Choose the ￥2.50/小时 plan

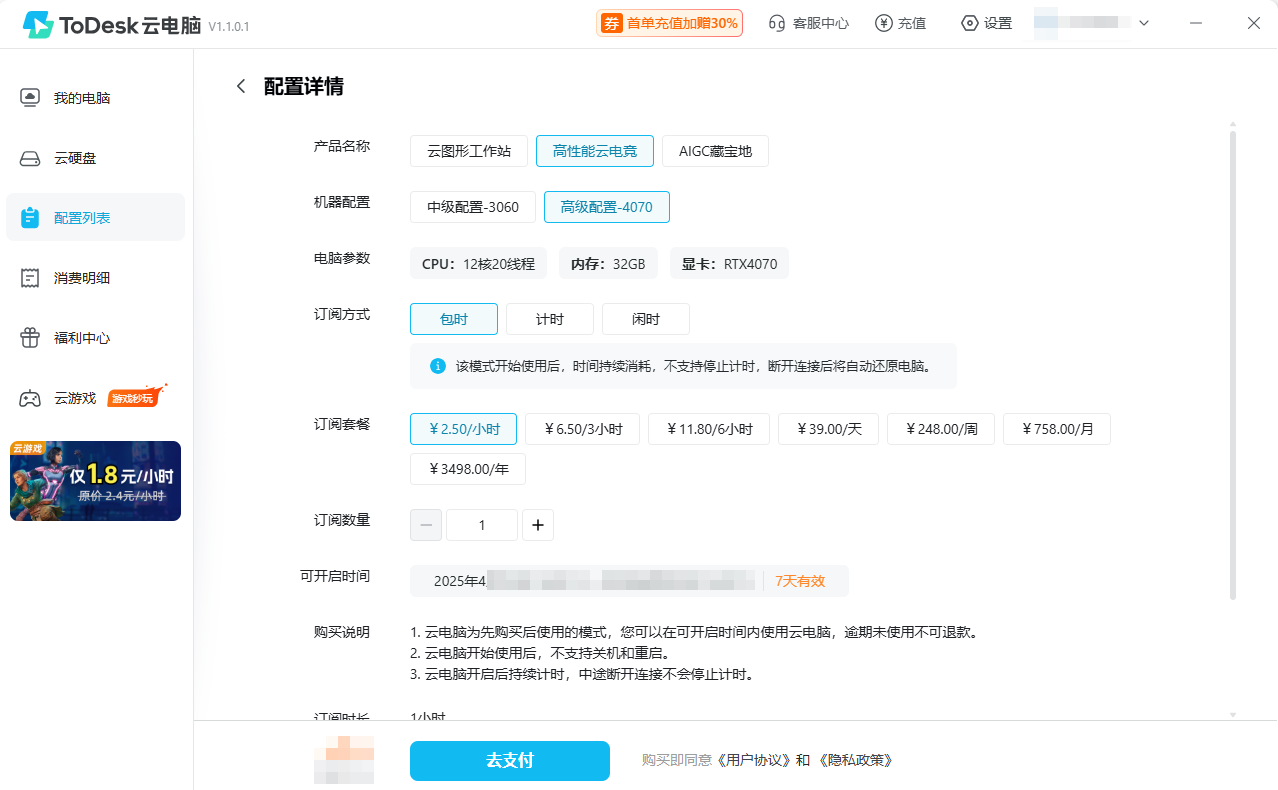(463, 429)
